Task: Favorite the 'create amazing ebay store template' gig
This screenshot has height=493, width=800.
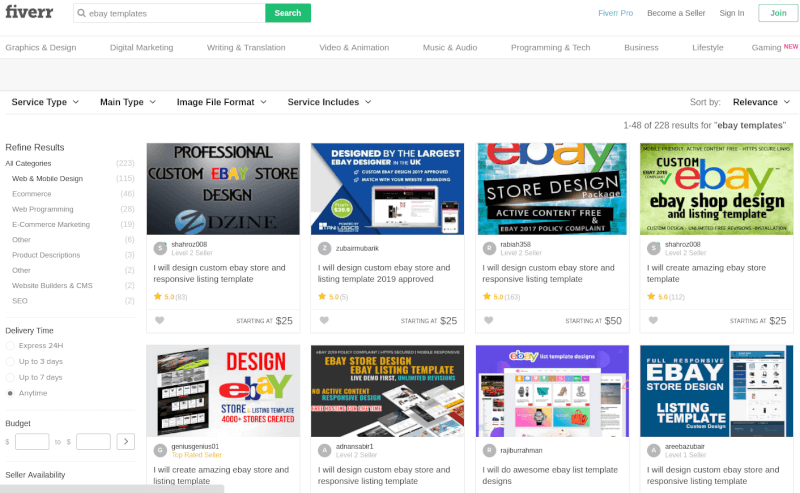Action: (x=653, y=321)
